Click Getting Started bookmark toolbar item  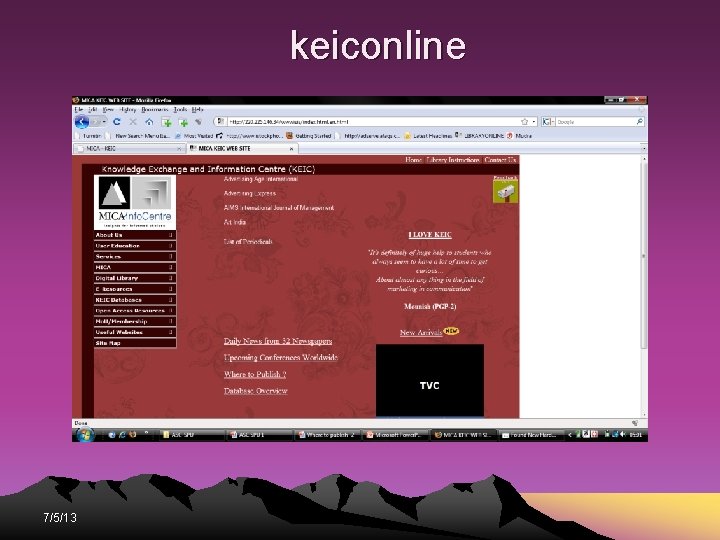point(309,135)
